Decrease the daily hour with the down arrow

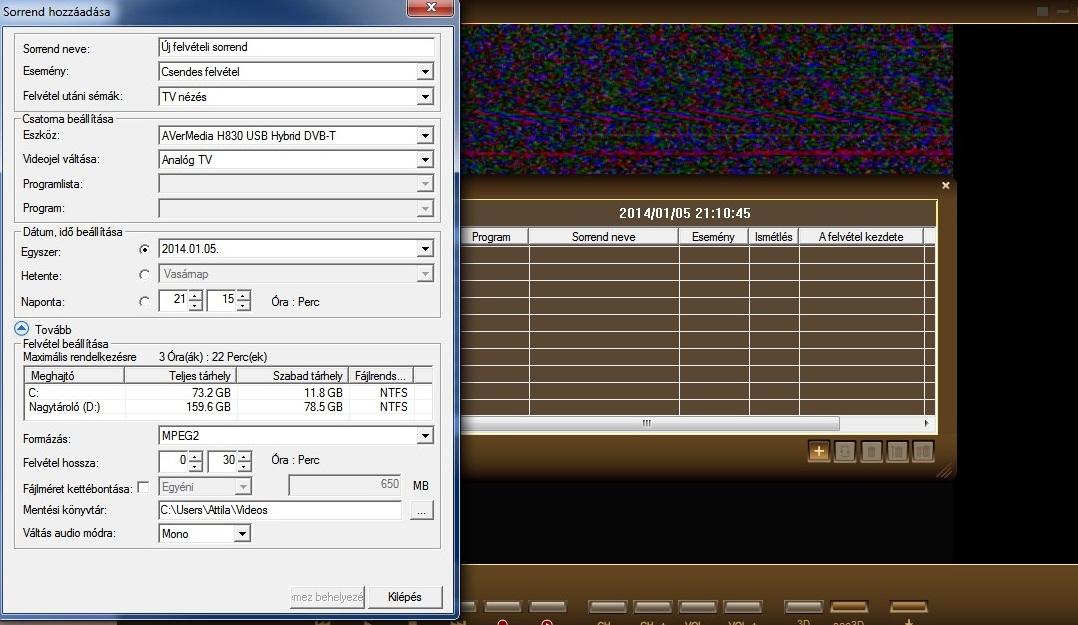pyautogui.click(x=195, y=305)
